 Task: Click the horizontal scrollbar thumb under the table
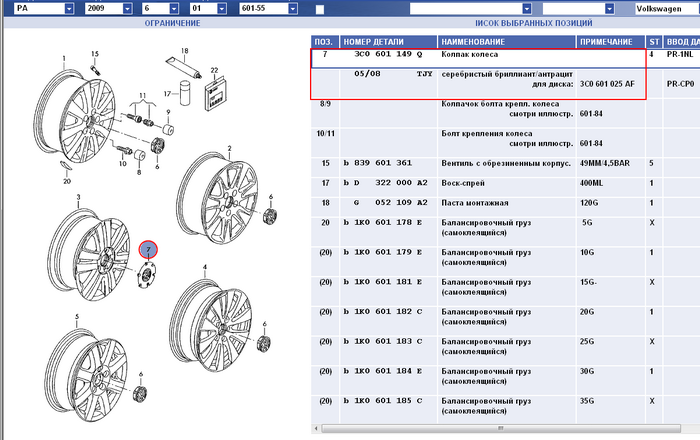click(501, 428)
